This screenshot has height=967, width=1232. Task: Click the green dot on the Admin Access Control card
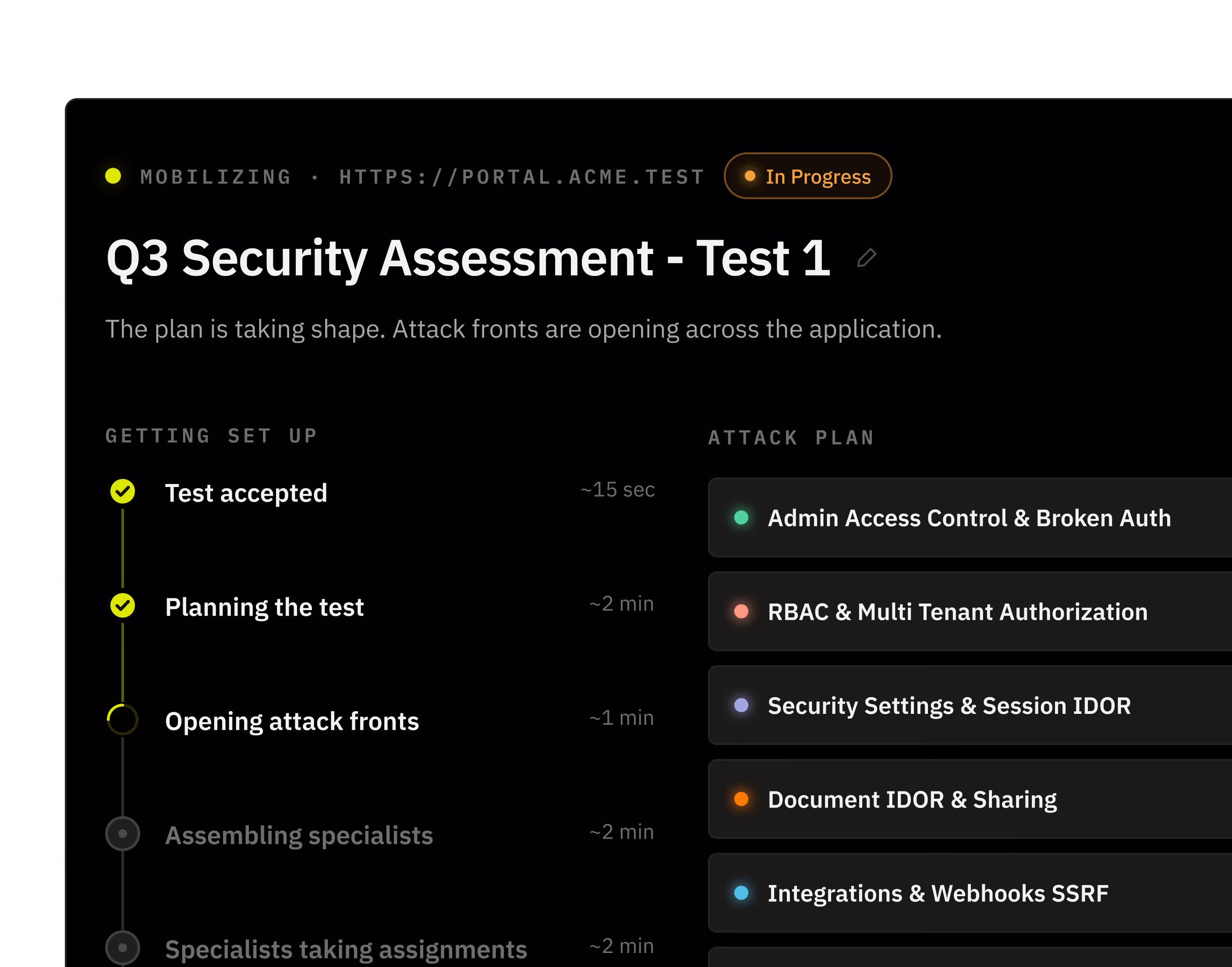741,517
